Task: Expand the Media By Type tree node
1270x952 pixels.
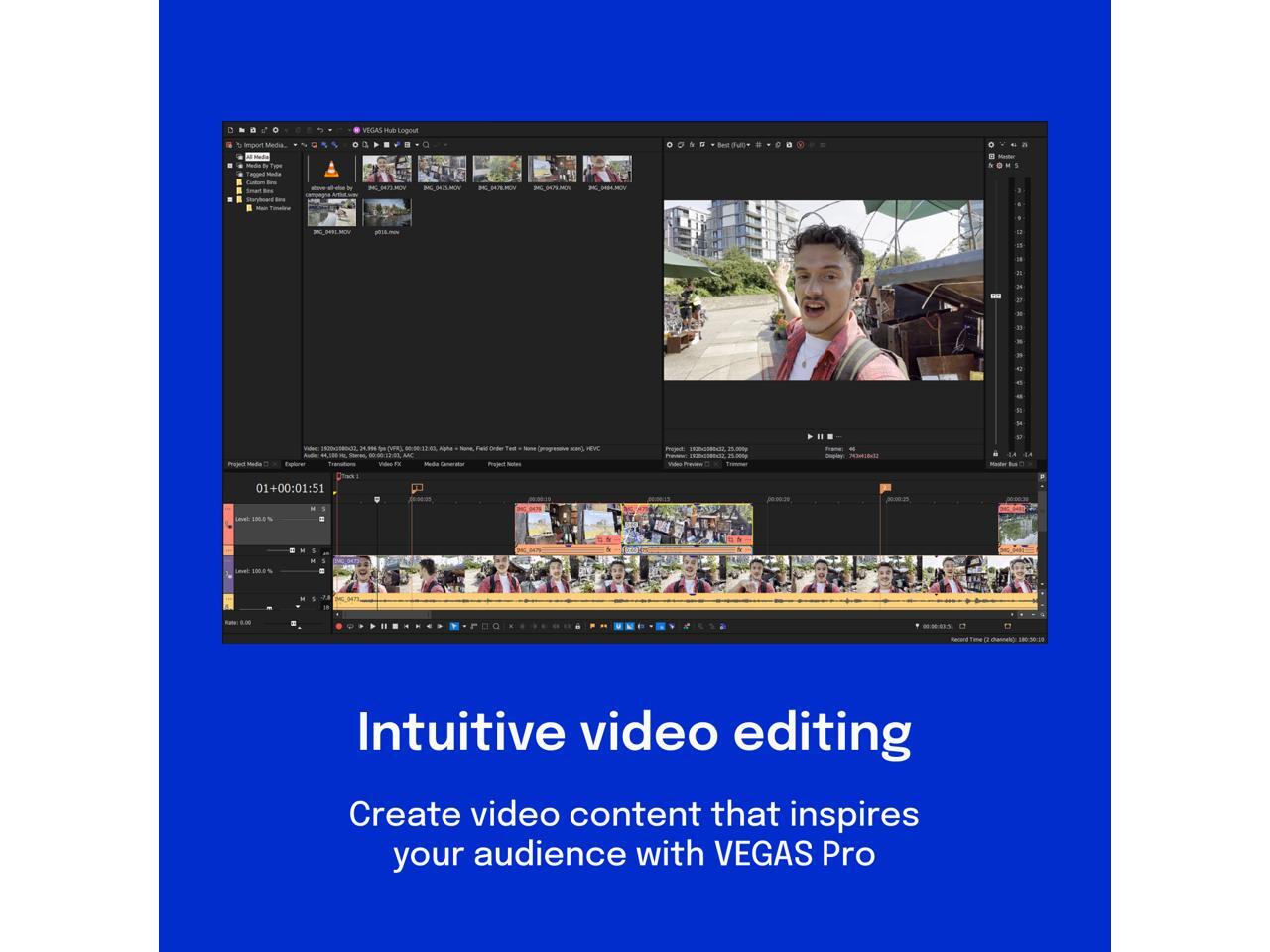Action: coord(230,166)
